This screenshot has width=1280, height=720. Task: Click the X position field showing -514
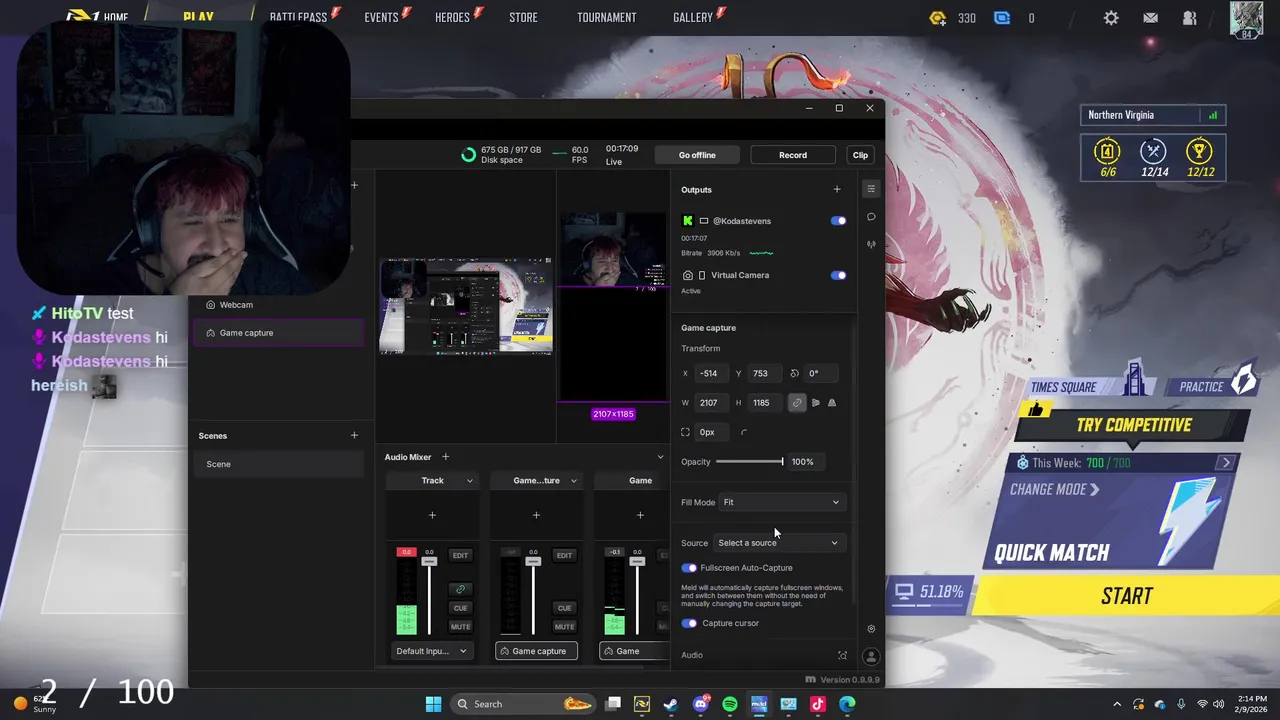click(x=712, y=373)
